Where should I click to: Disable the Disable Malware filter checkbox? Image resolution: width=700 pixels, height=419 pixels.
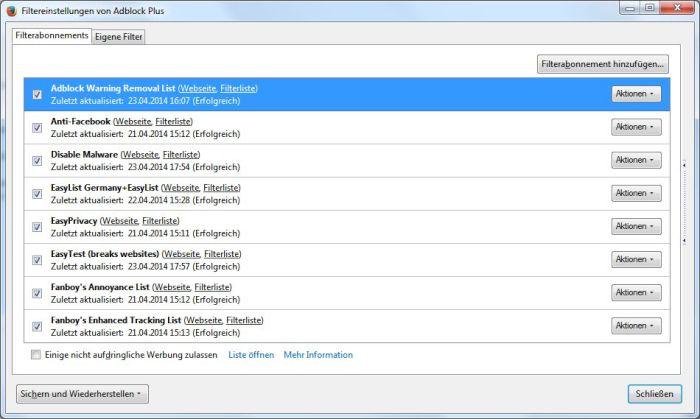pyautogui.click(x=37, y=161)
